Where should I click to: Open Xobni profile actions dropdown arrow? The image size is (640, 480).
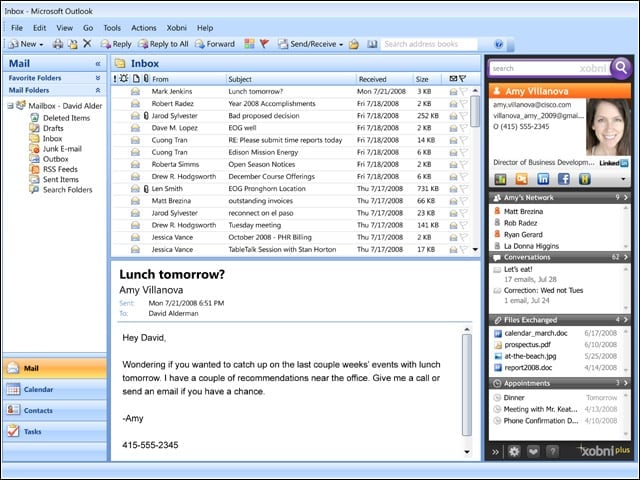[x=623, y=179]
